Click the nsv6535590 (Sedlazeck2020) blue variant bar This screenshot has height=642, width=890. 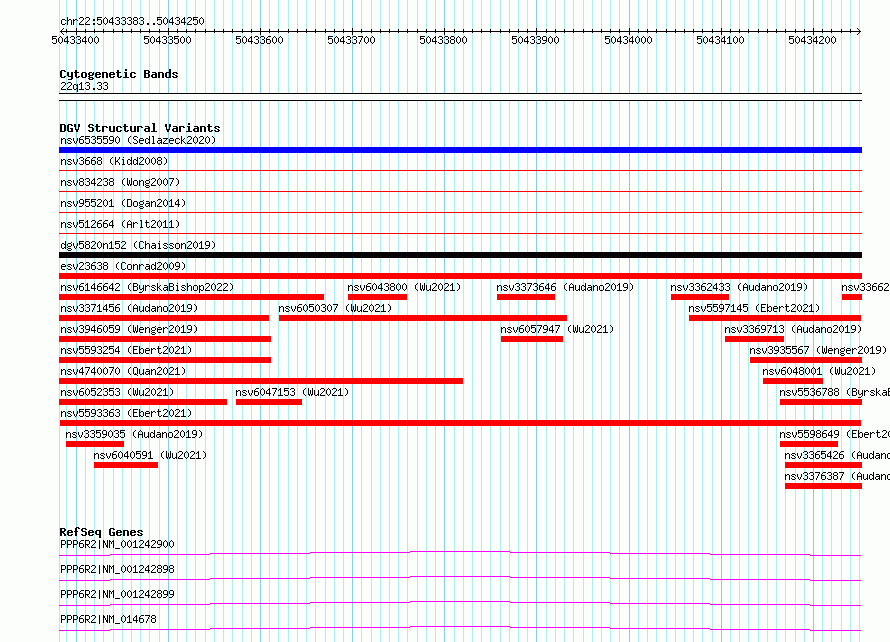[460, 150]
